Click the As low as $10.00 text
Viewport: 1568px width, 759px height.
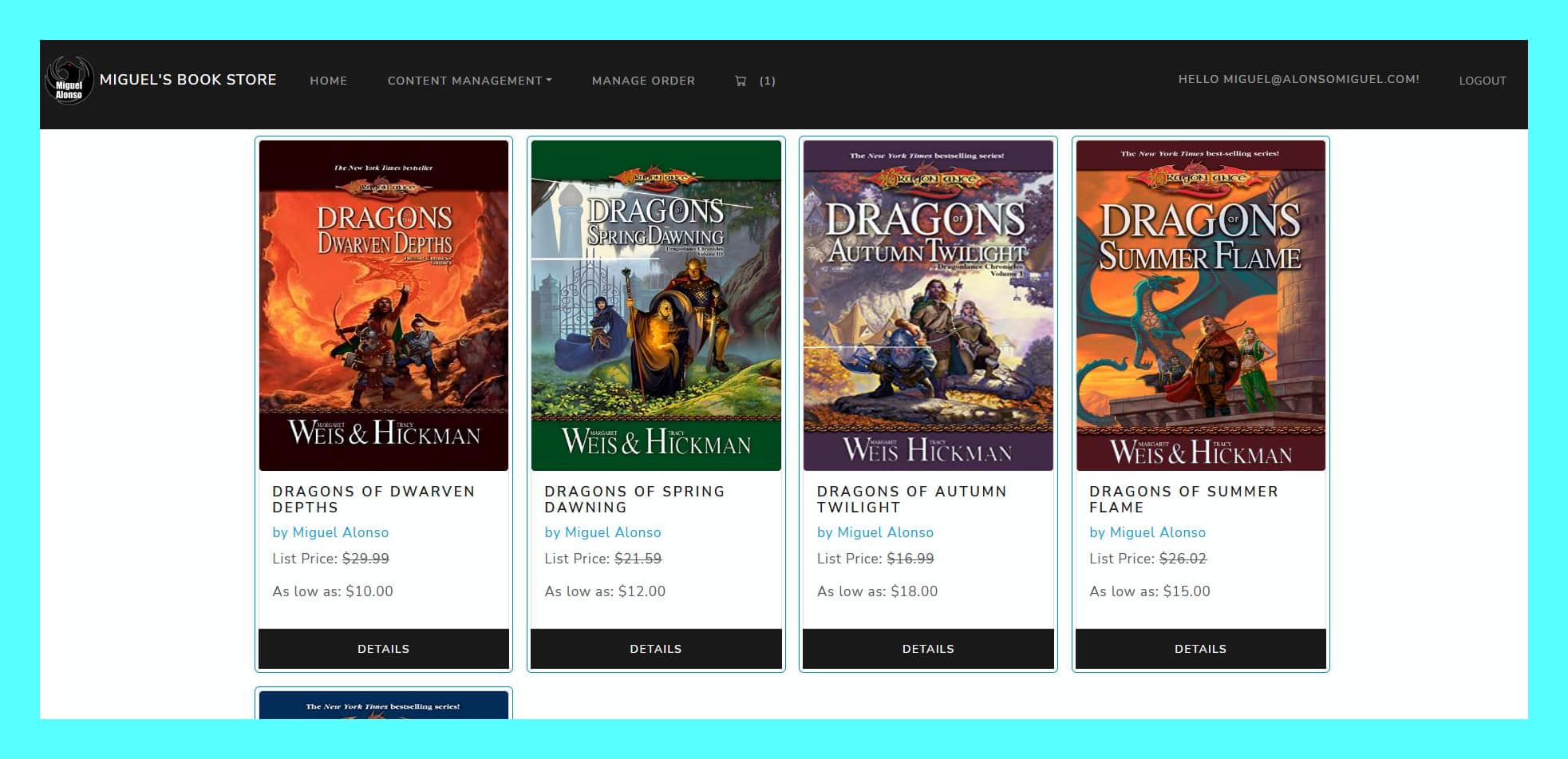(x=333, y=591)
